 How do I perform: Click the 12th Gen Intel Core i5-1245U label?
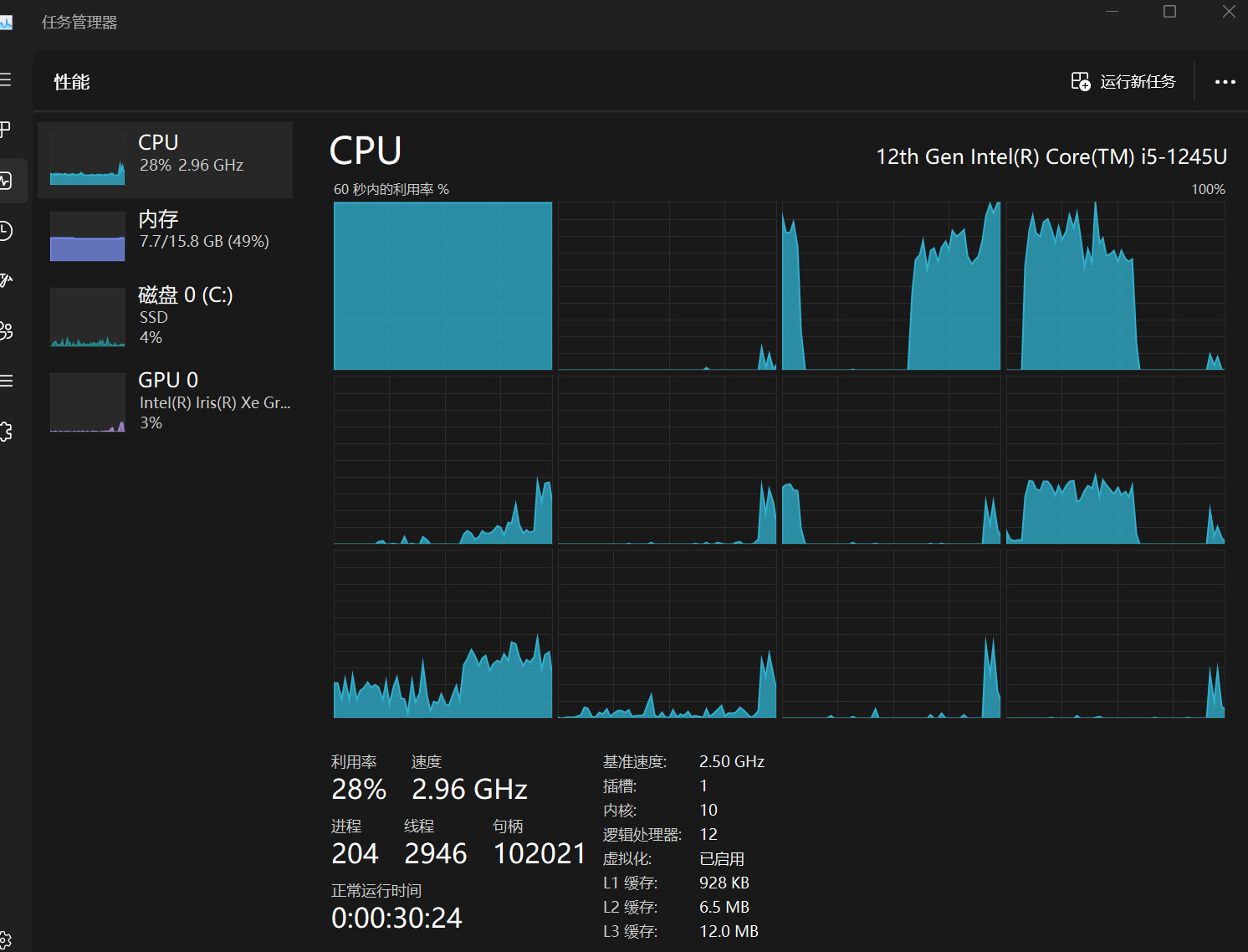point(1051,156)
